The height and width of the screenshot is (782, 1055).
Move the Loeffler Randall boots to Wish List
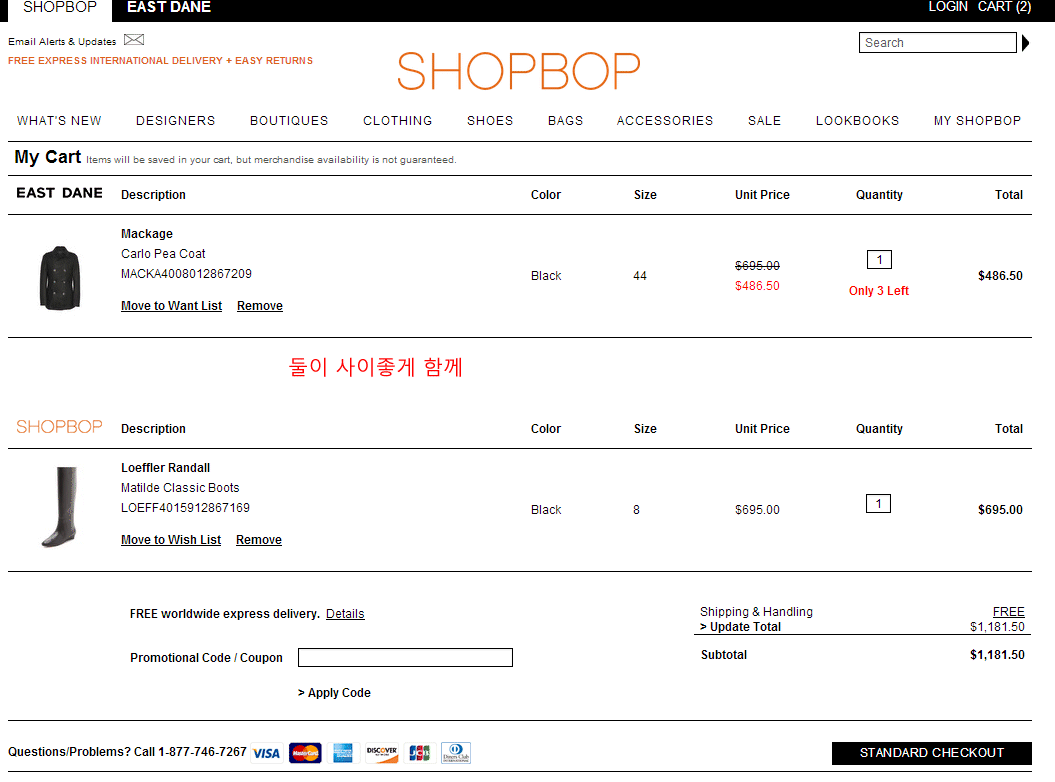(x=171, y=540)
